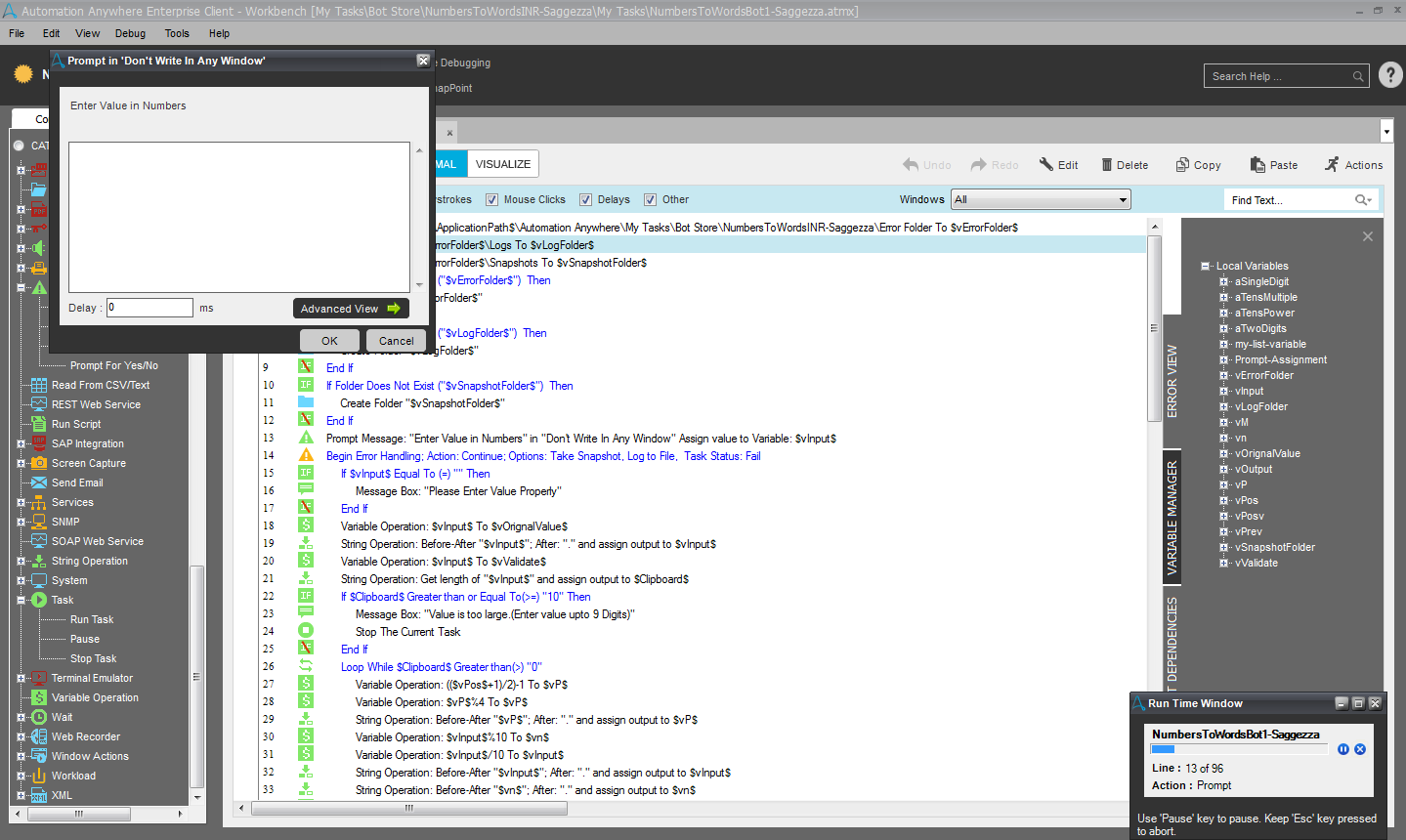Viewport: 1406px width, 840px height.
Task: Click the pause icon in Run Time Window
Action: coord(1343,749)
